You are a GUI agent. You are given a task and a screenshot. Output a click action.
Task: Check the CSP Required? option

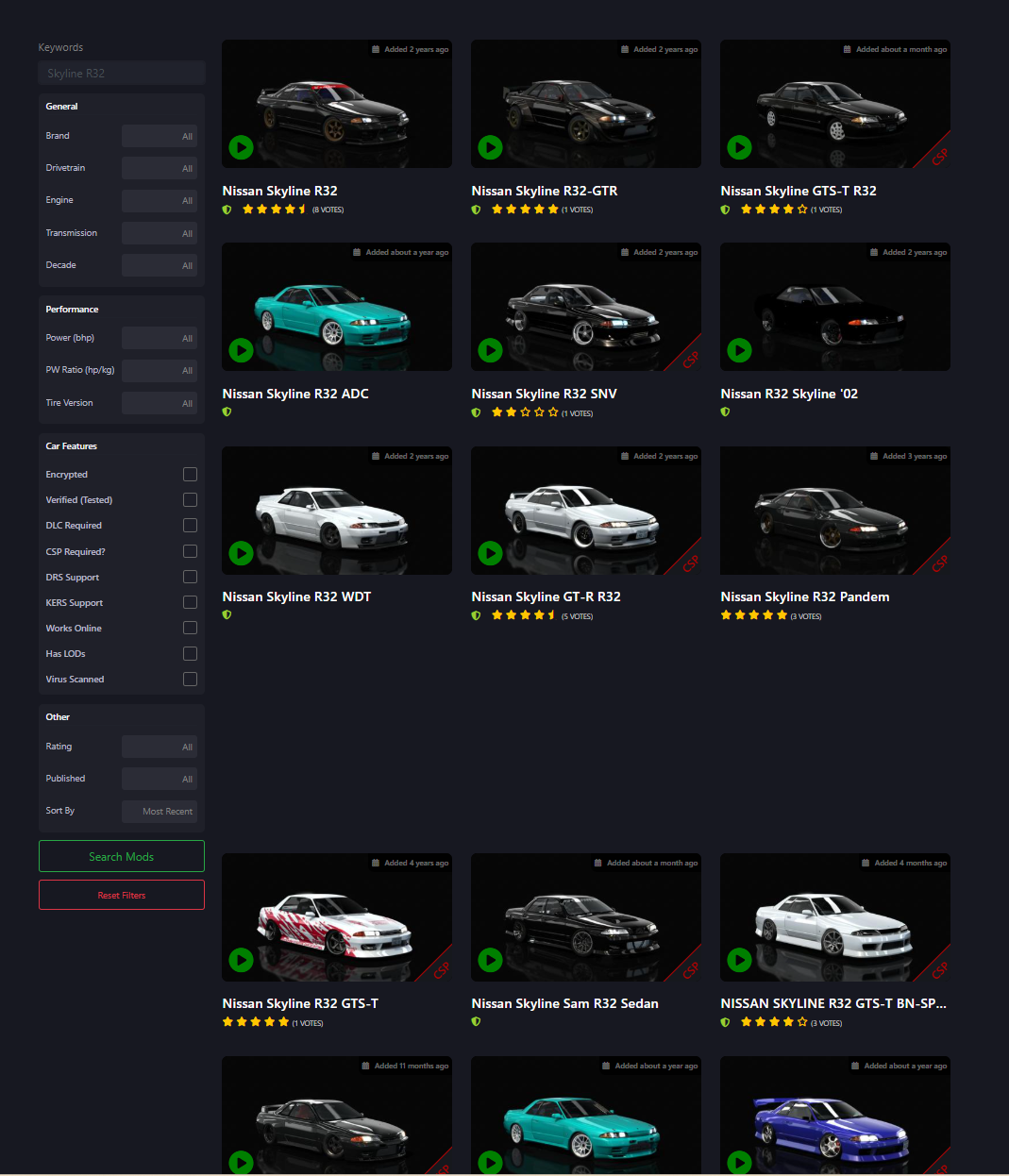(190, 551)
